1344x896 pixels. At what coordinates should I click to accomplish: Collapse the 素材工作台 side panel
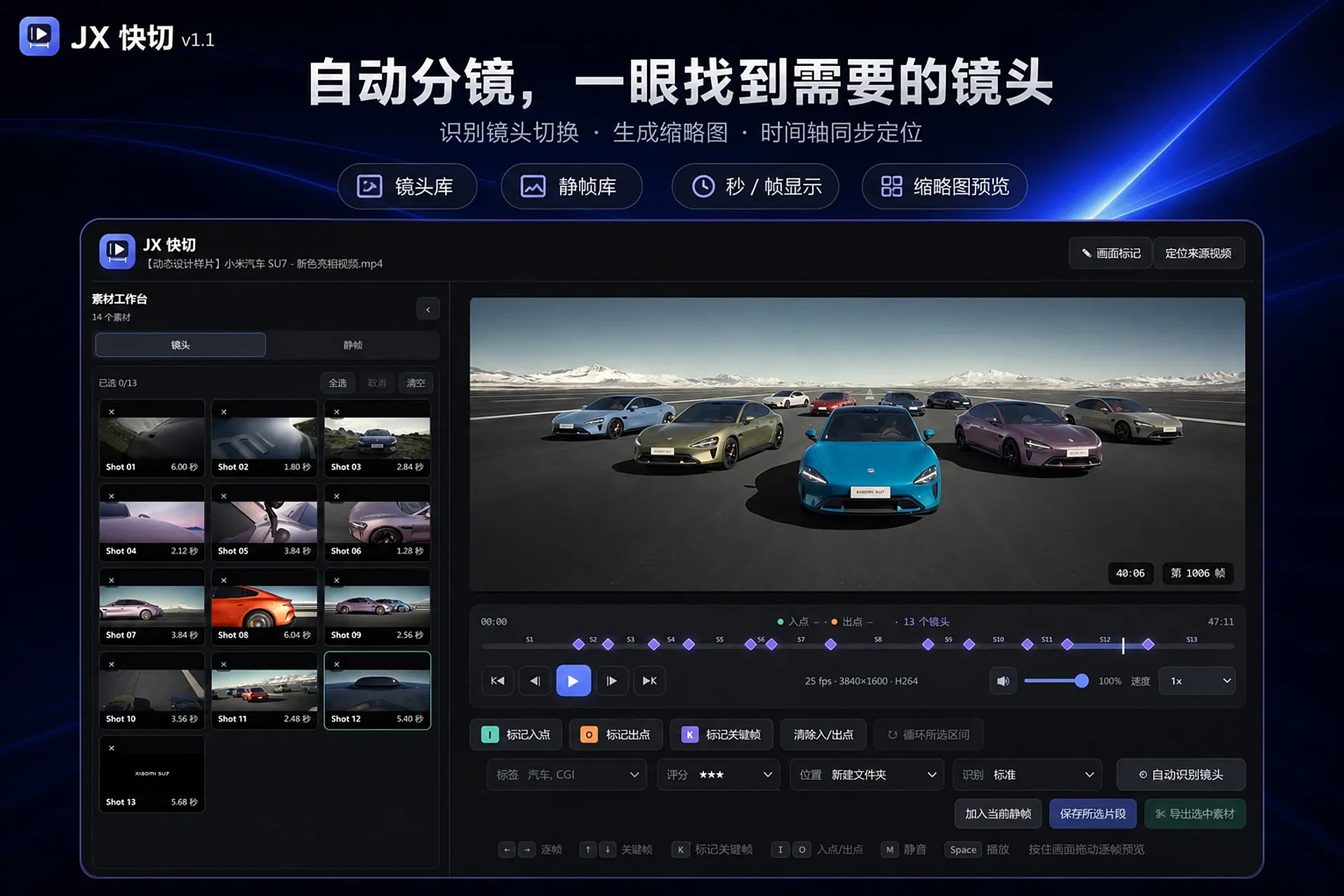coord(428,309)
